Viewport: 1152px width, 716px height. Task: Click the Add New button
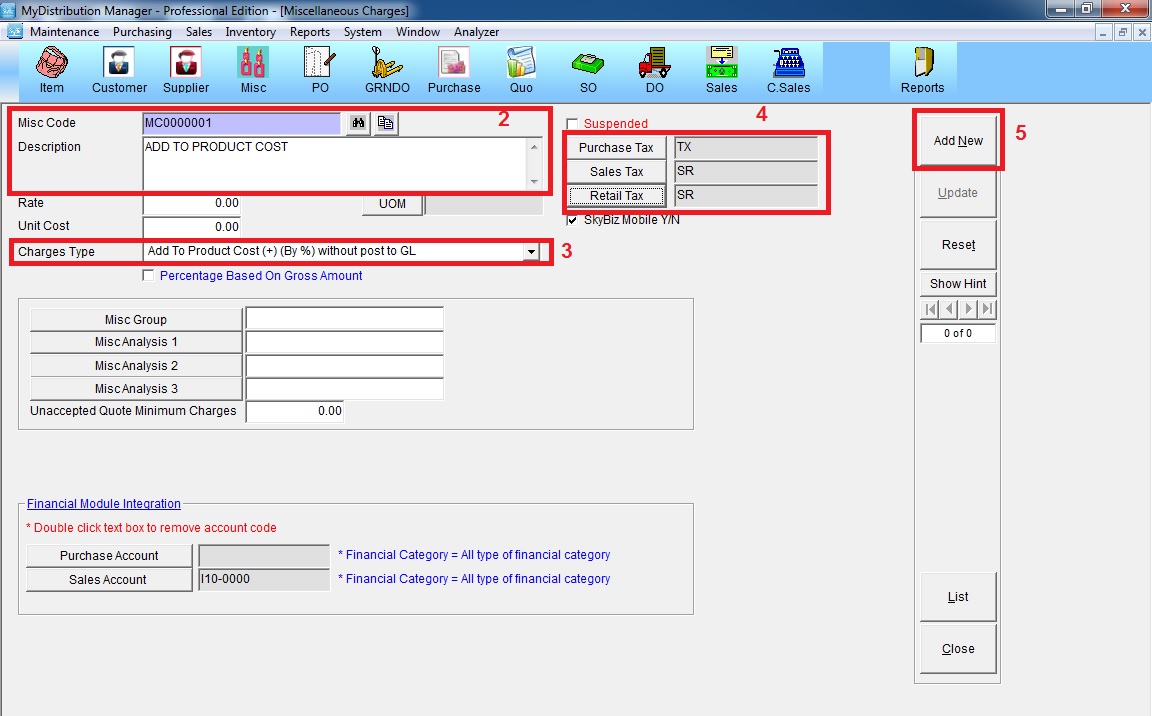click(x=958, y=141)
